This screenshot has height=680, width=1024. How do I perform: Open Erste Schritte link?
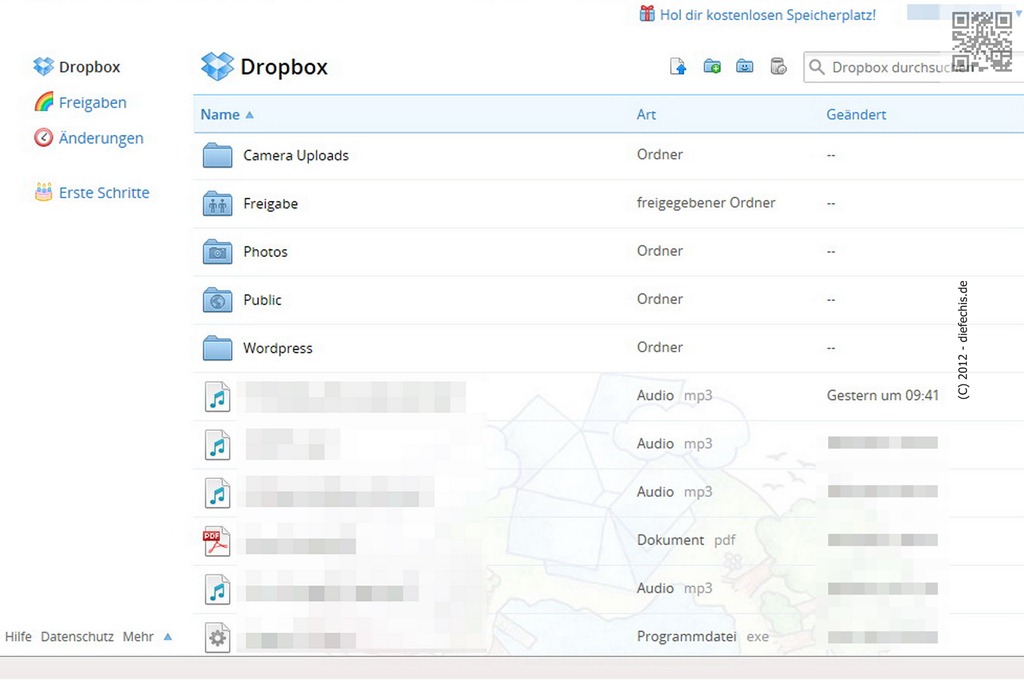point(104,193)
